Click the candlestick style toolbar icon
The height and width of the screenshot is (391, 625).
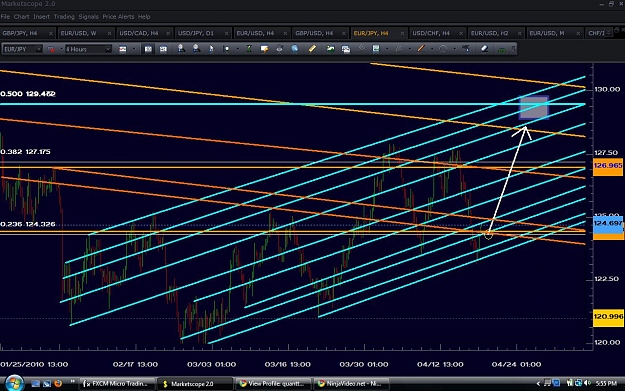(x=123, y=49)
